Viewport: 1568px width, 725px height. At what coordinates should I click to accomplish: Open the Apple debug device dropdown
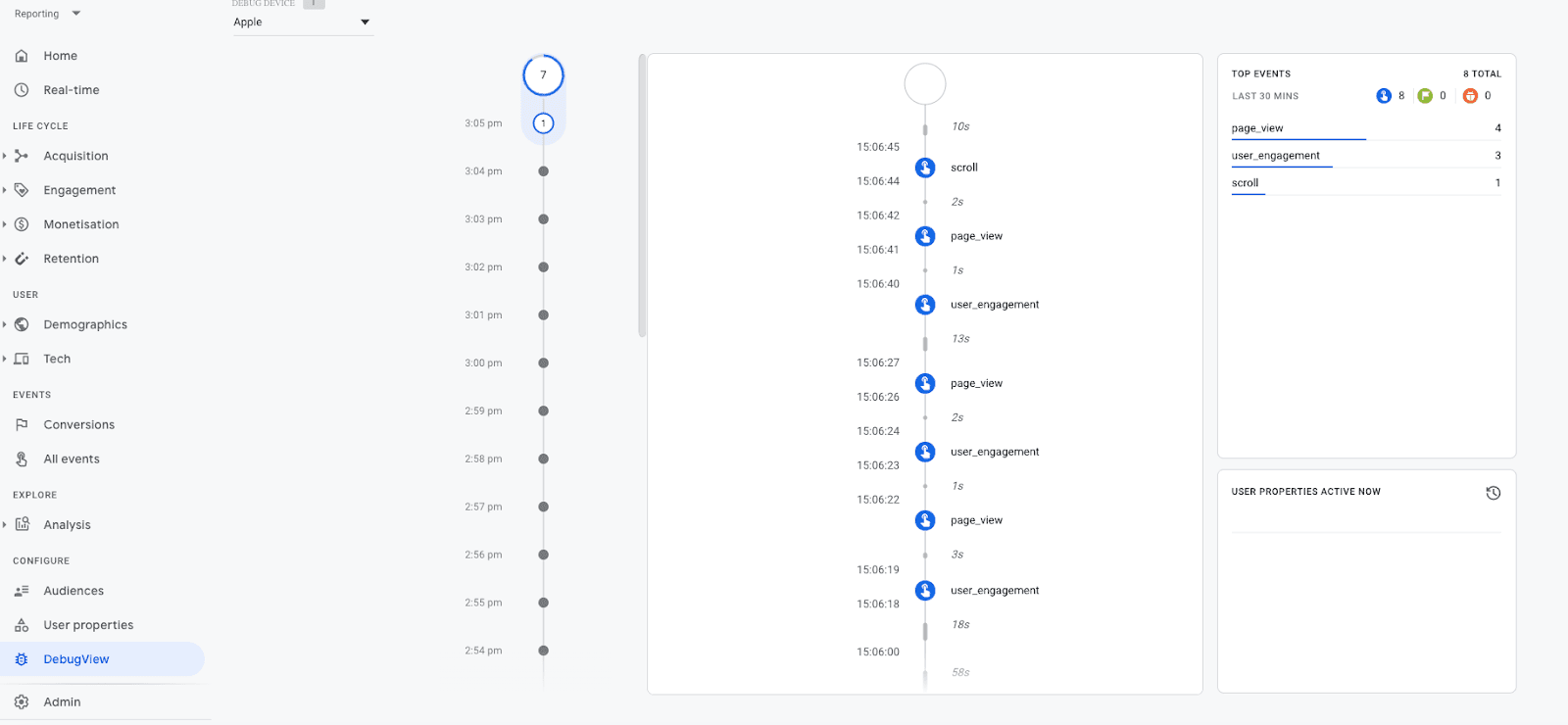tap(302, 22)
